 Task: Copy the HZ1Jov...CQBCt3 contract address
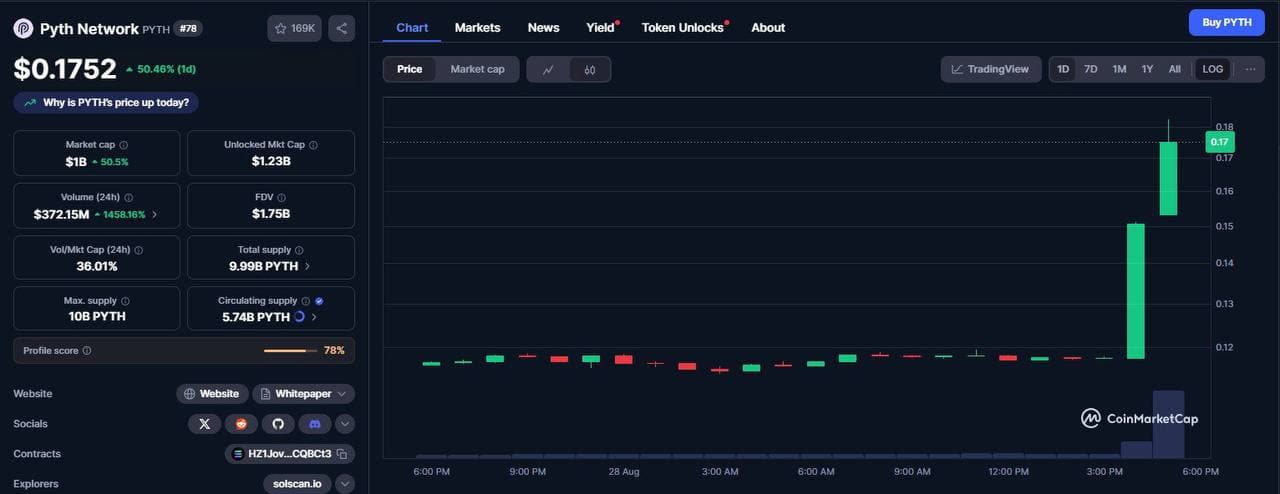(x=342, y=454)
